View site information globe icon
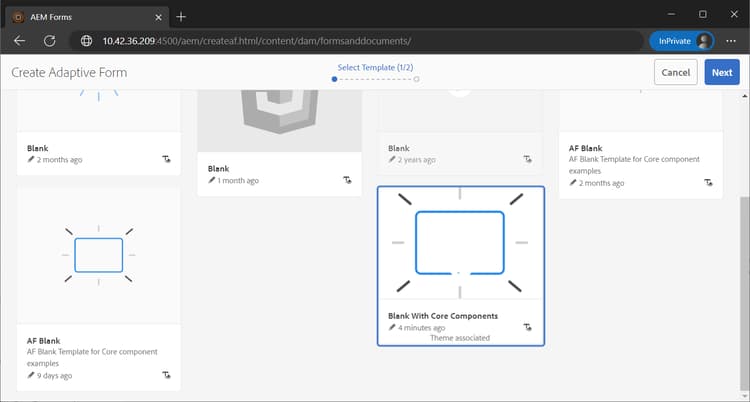 pyautogui.click(x=86, y=41)
